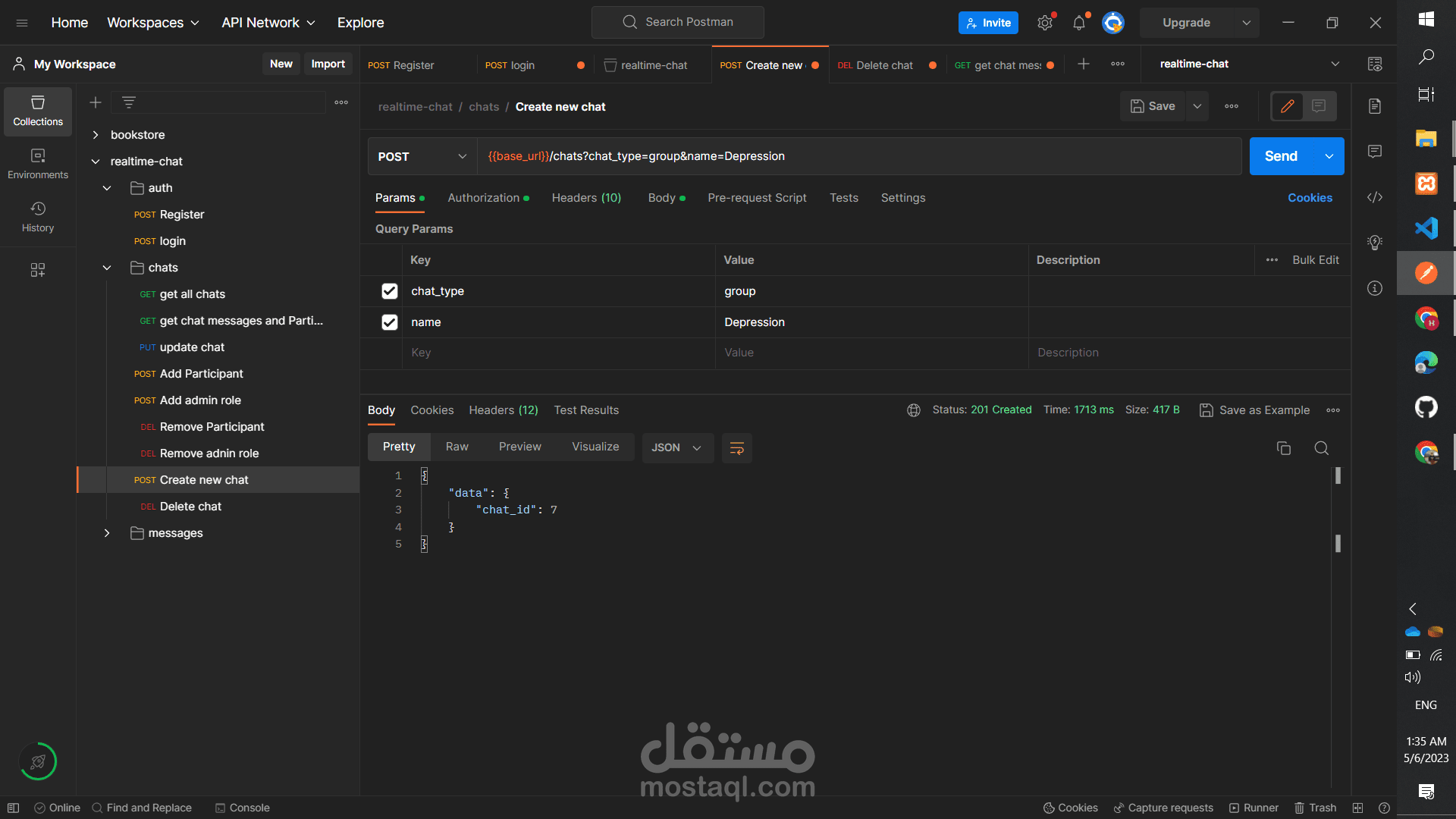The height and width of the screenshot is (819, 1456).
Task: Open the History sidebar panel
Action: pos(38,217)
